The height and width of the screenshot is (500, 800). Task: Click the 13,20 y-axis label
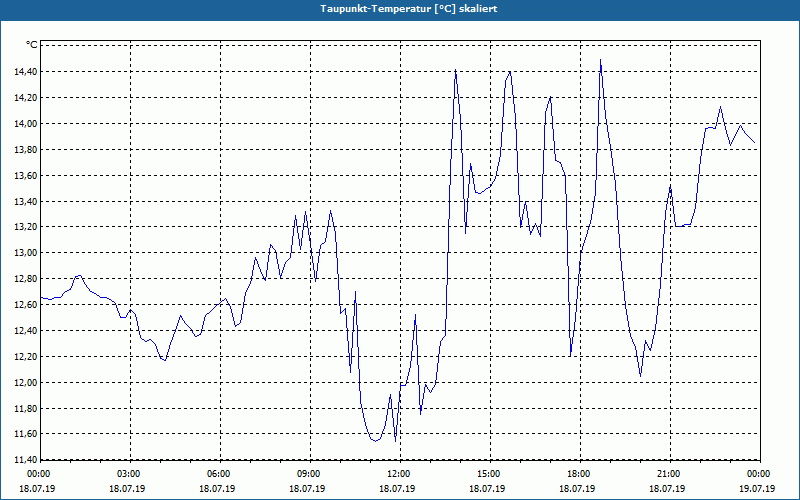click(x=26, y=227)
